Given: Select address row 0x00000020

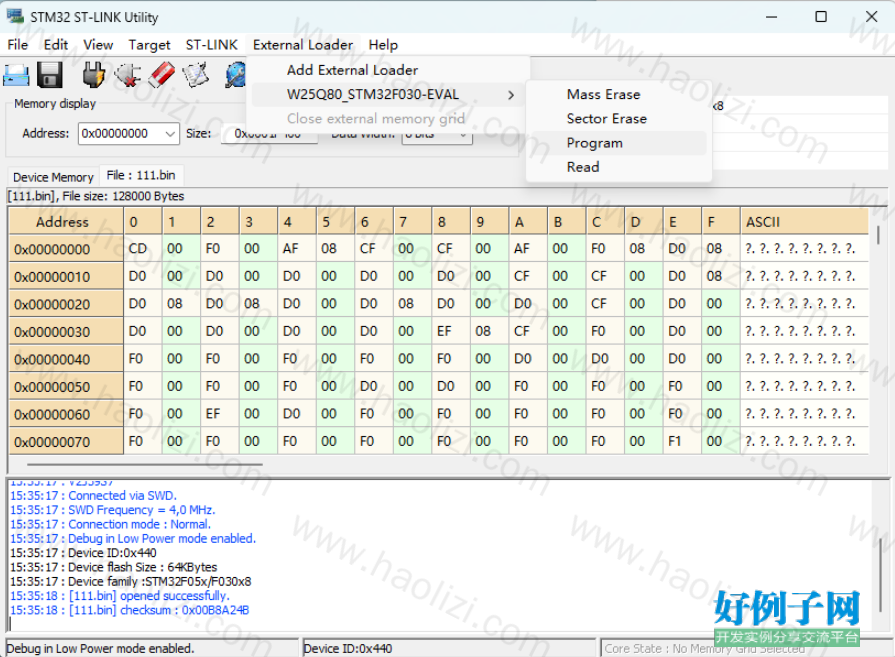Looking at the screenshot, I should 66,304.
